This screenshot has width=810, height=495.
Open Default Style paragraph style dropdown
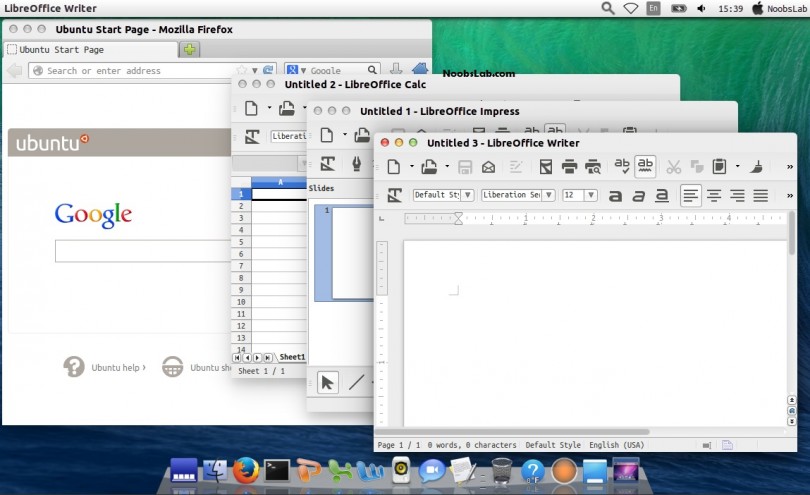[x=468, y=195]
